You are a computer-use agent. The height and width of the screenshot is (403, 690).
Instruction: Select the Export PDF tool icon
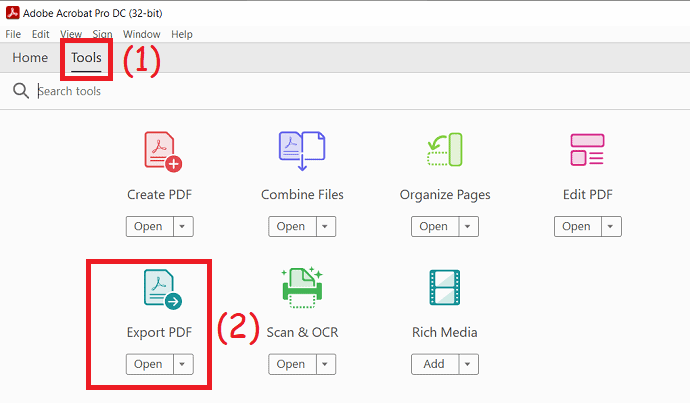[x=163, y=289]
